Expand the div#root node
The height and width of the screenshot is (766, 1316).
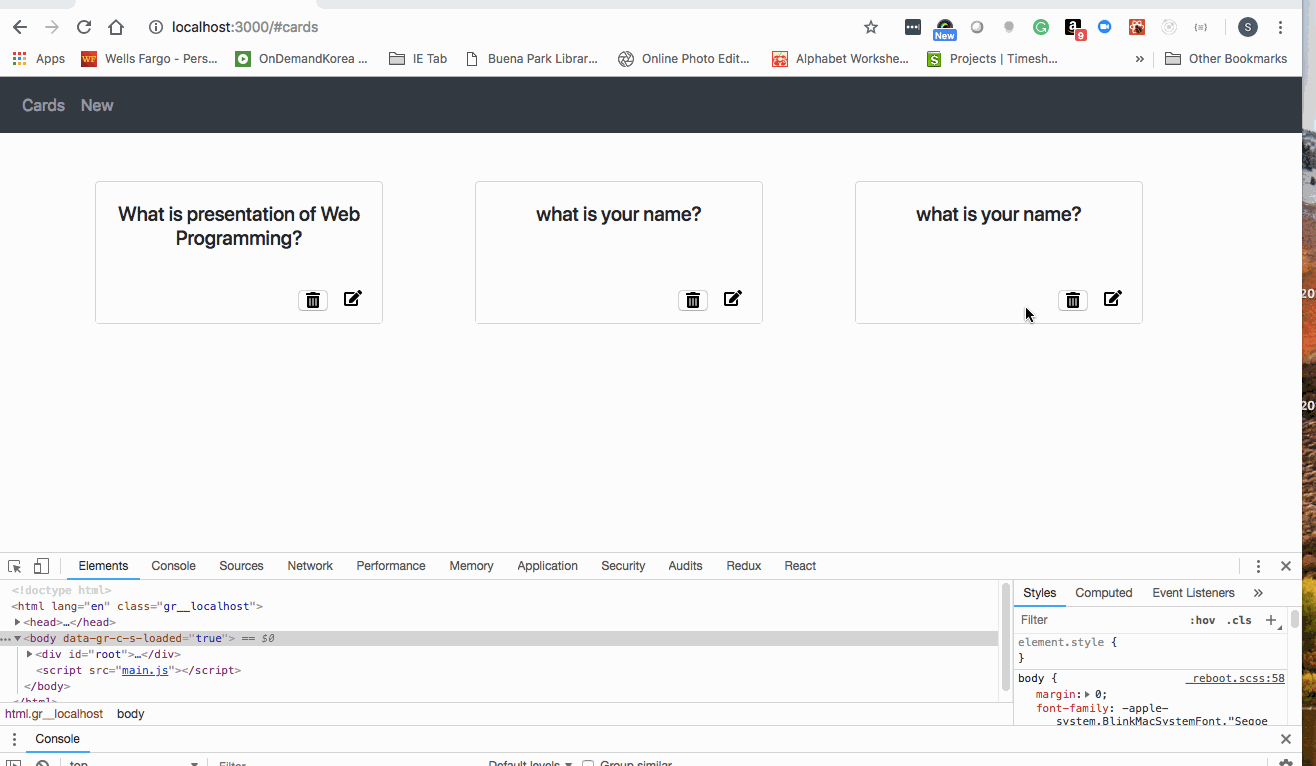tap(27, 654)
